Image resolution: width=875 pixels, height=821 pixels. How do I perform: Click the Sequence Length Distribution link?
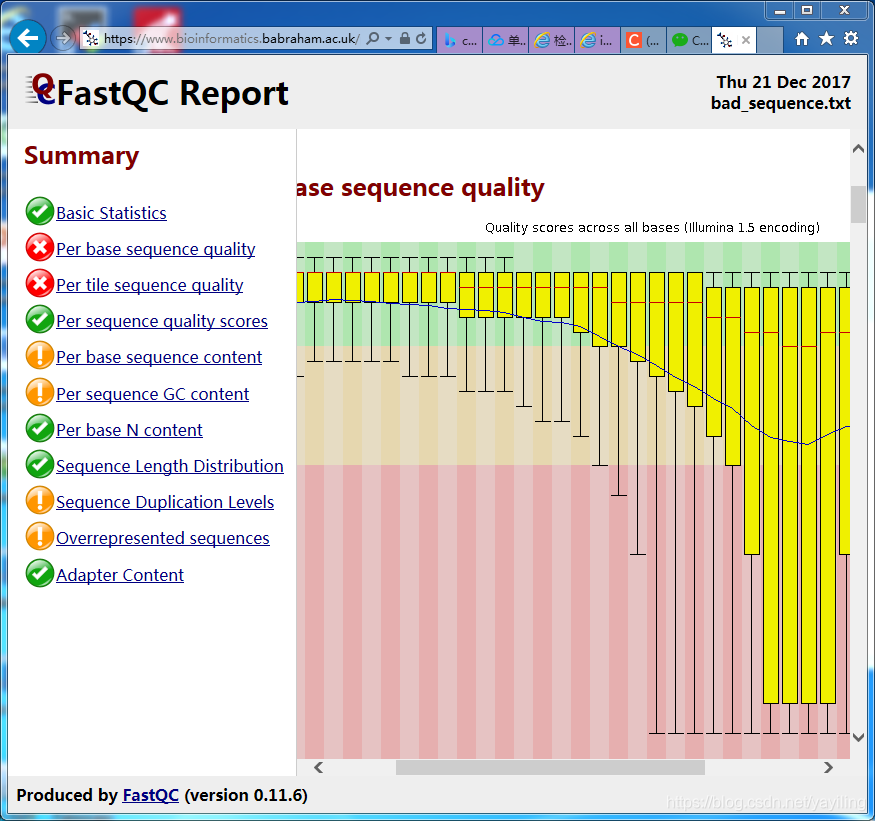coord(170,466)
